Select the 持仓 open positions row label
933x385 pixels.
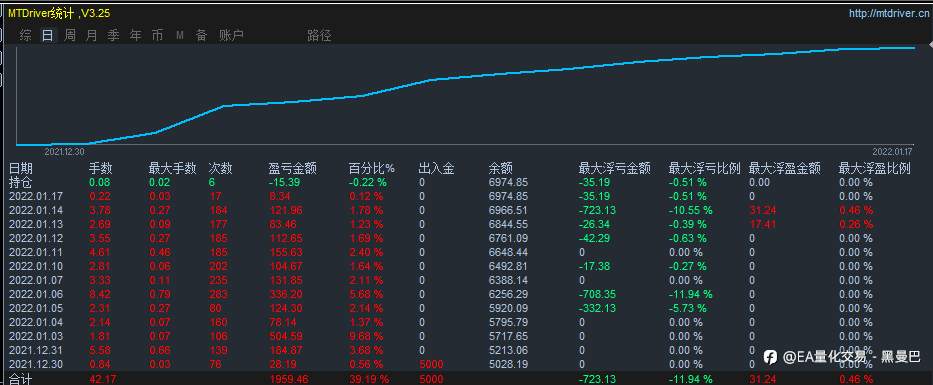(x=20, y=182)
